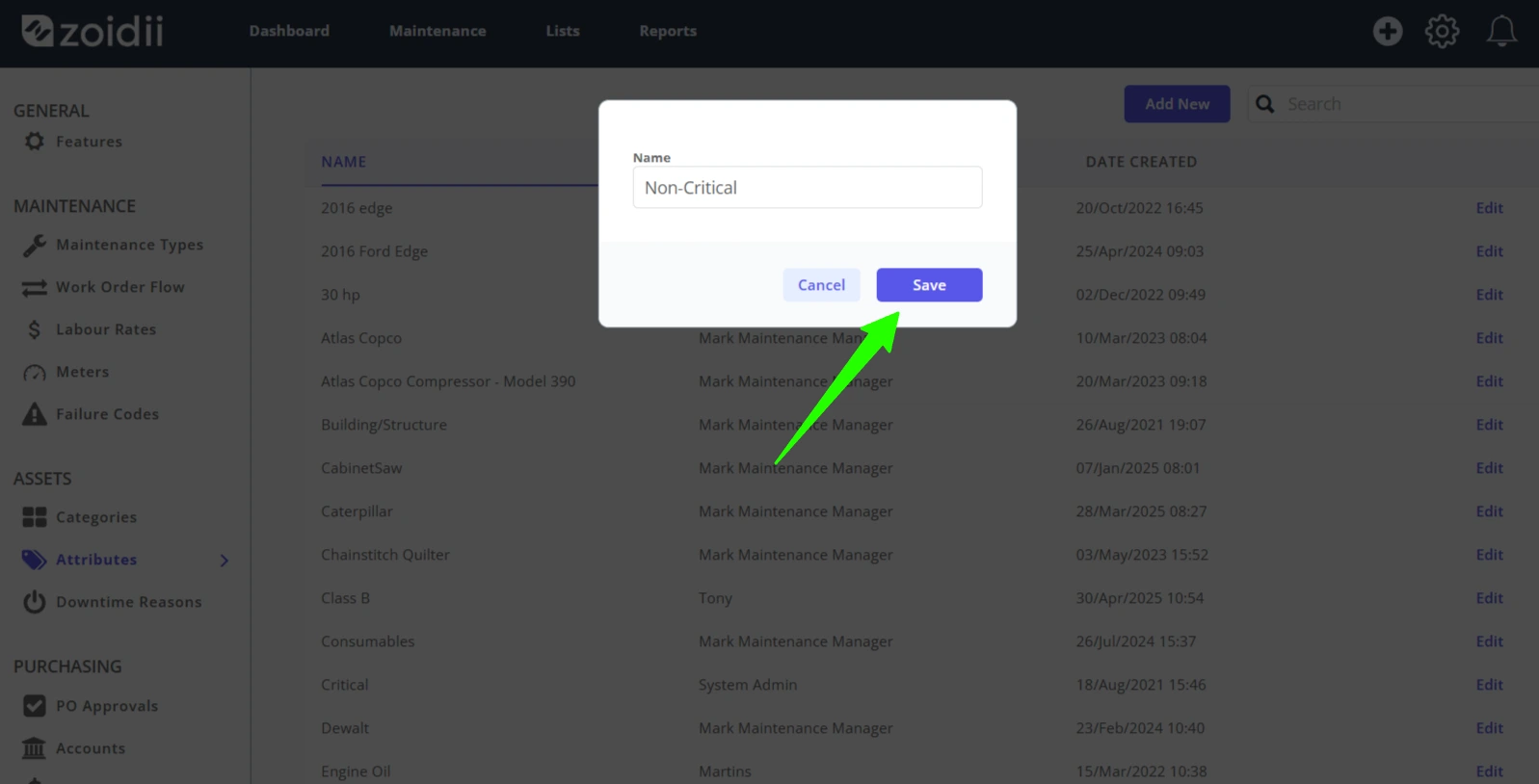Click date 07/Jan/2025 08:01
The width and height of the screenshot is (1539, 784).
pyautogui.click(x=1138, y=468)
